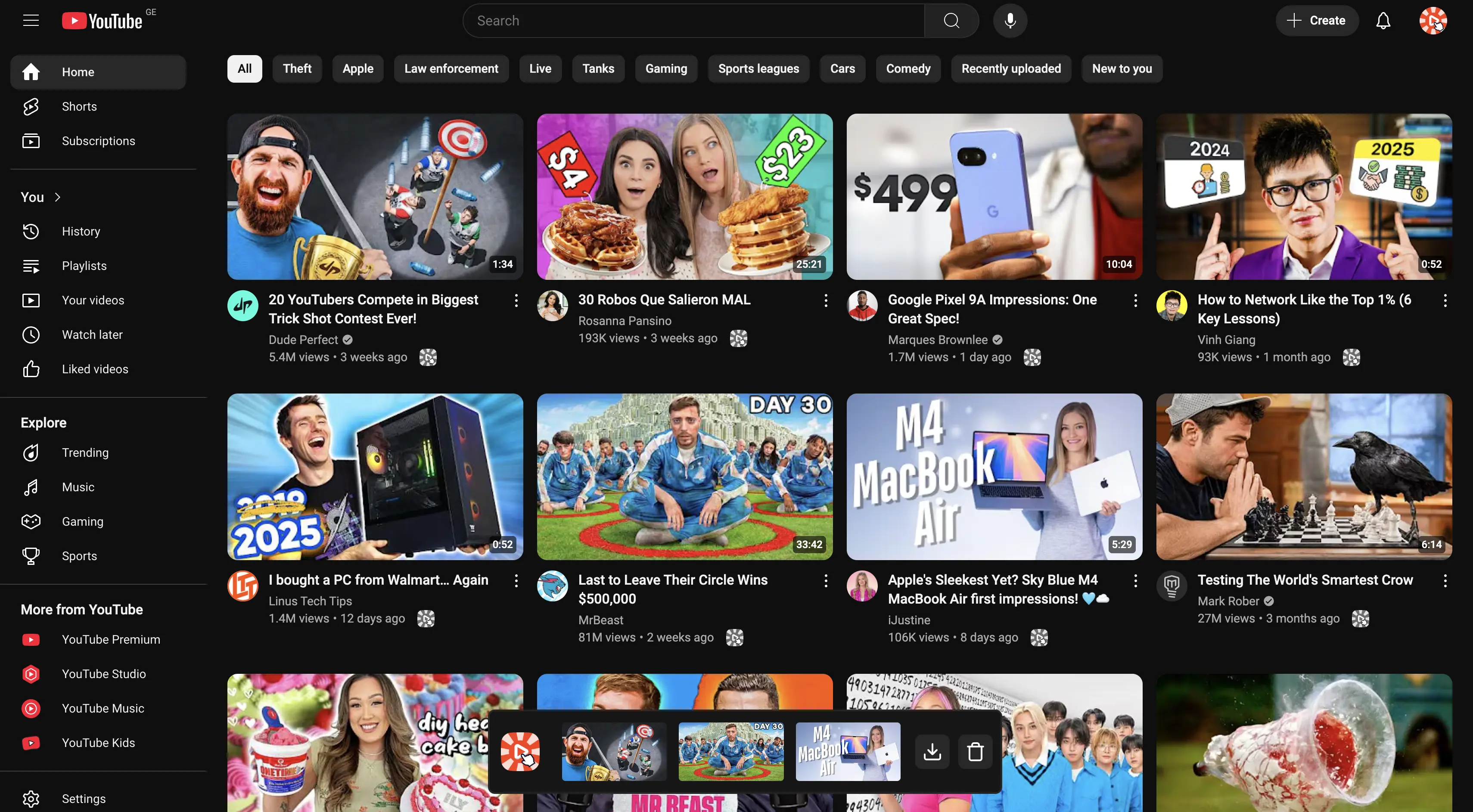The height and width of the screenshot is (812, 1473).
Task: Open YouTube Studio in sidebar
Action: point(103,674)
